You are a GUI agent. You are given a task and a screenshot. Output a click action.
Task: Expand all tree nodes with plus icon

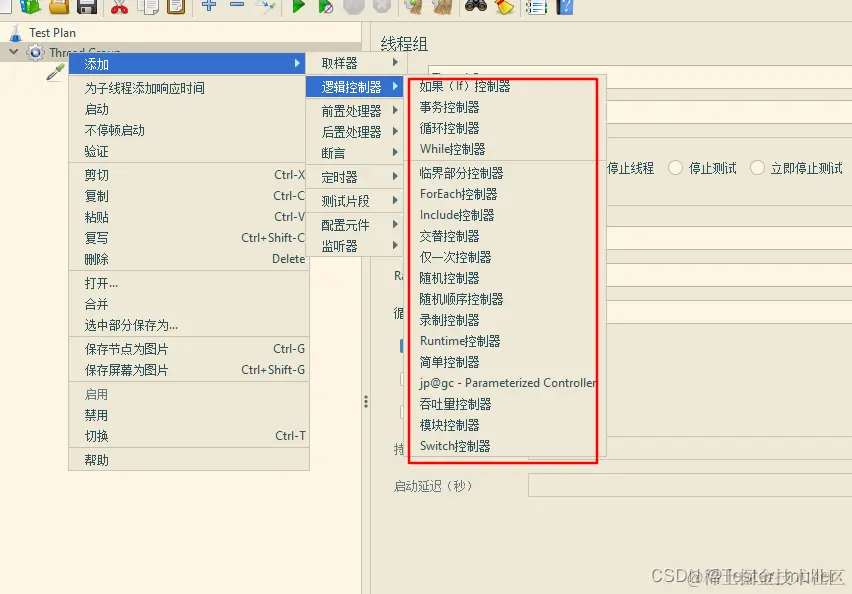(207, 9)
